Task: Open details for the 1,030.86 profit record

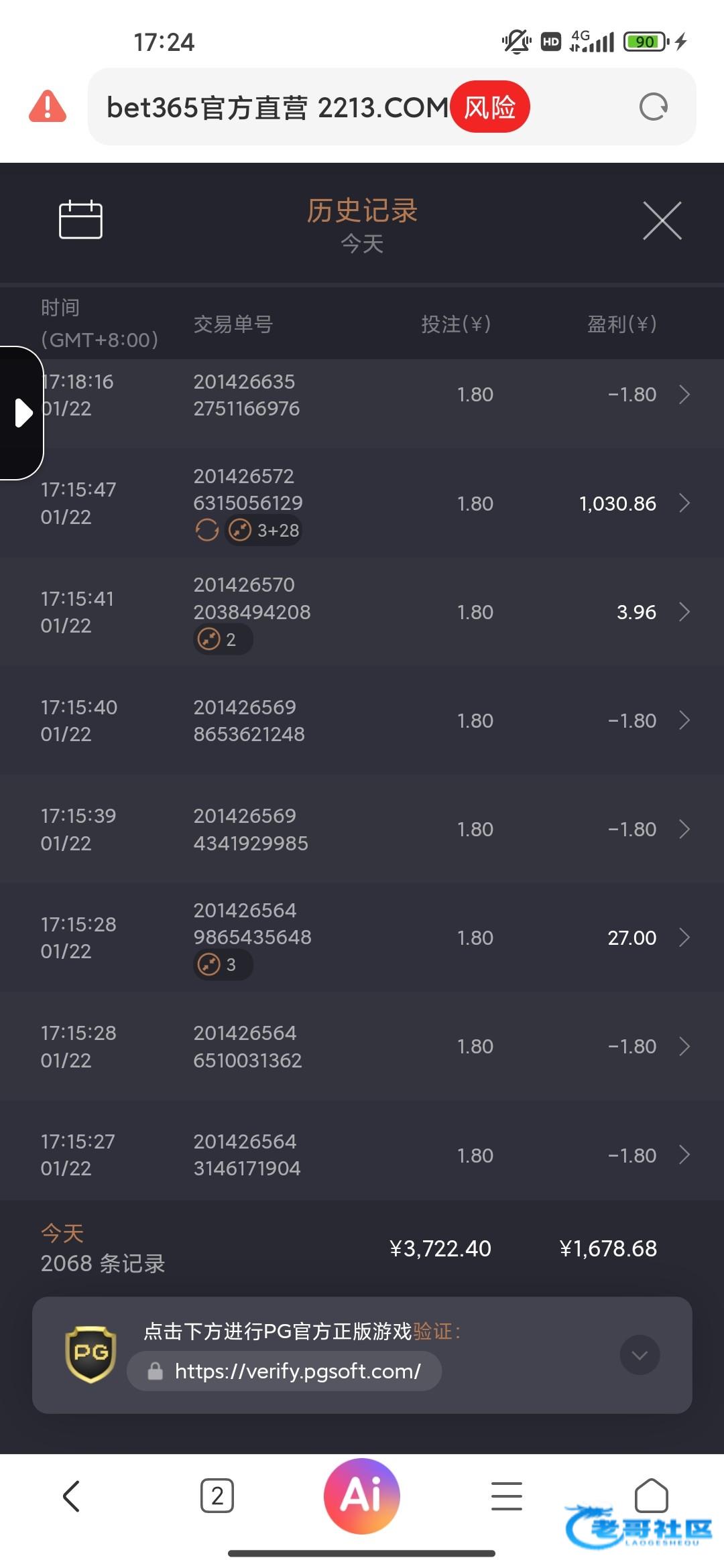Action: coord(684,503)
